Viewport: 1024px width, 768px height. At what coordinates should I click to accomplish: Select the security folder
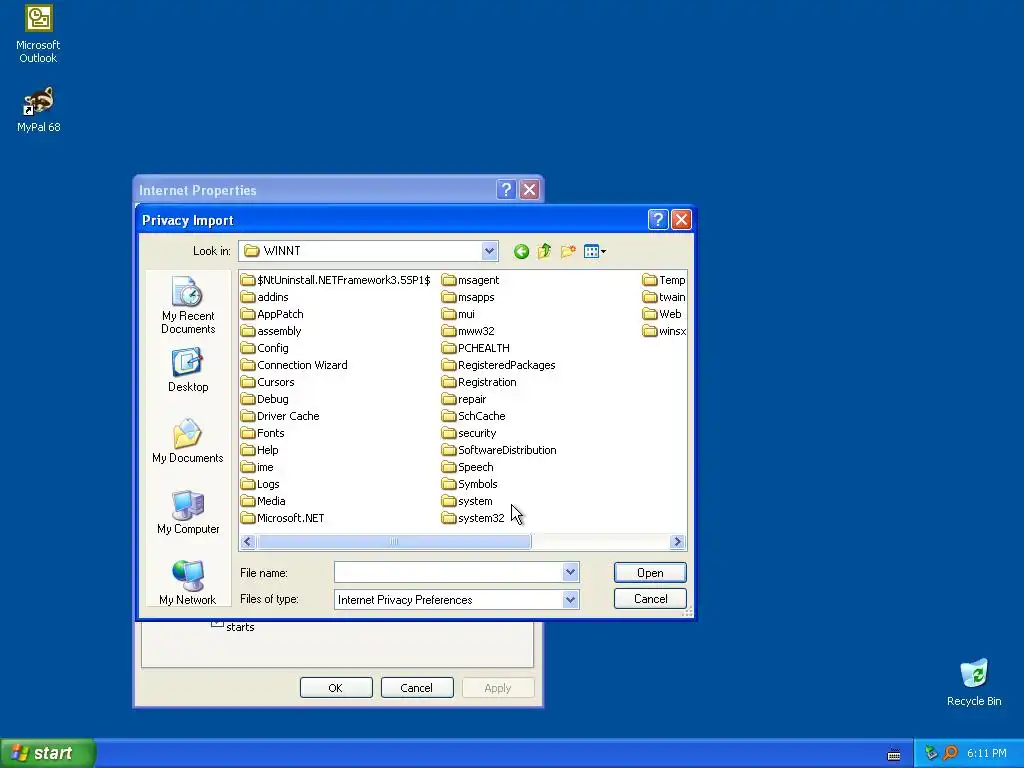tap(470, 433)
